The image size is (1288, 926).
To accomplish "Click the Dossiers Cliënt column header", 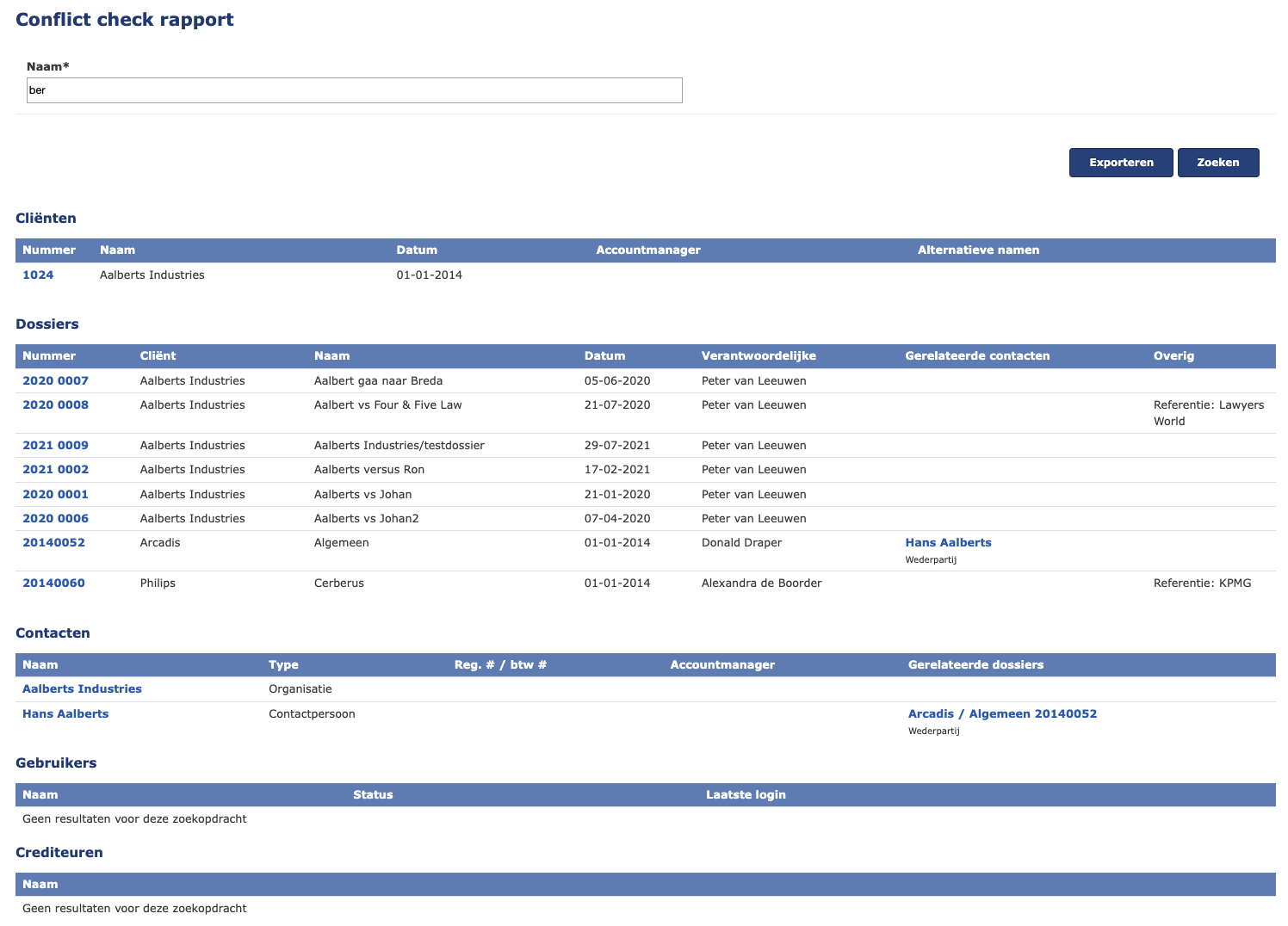I will click(158, 356).
